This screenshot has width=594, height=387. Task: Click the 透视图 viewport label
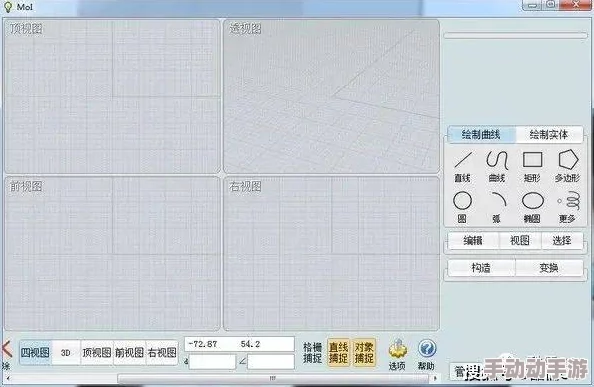pyautogui.click(x=245, y=29)
